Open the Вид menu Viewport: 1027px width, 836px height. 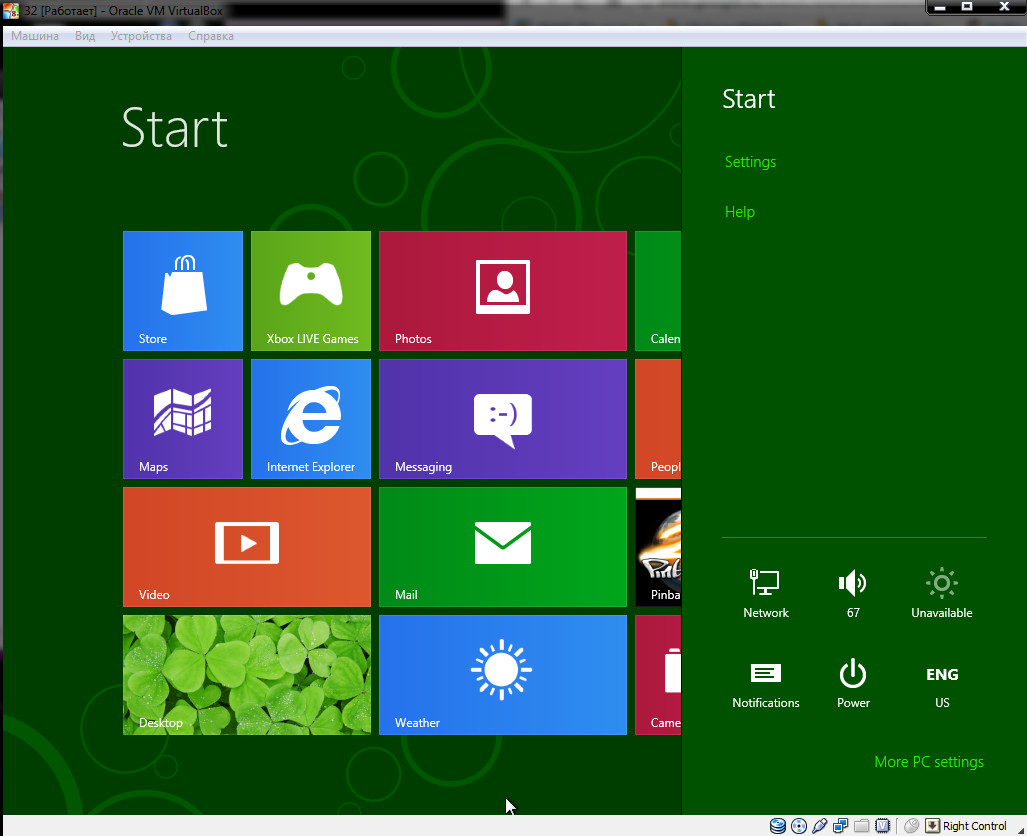(x=84, y=36)
